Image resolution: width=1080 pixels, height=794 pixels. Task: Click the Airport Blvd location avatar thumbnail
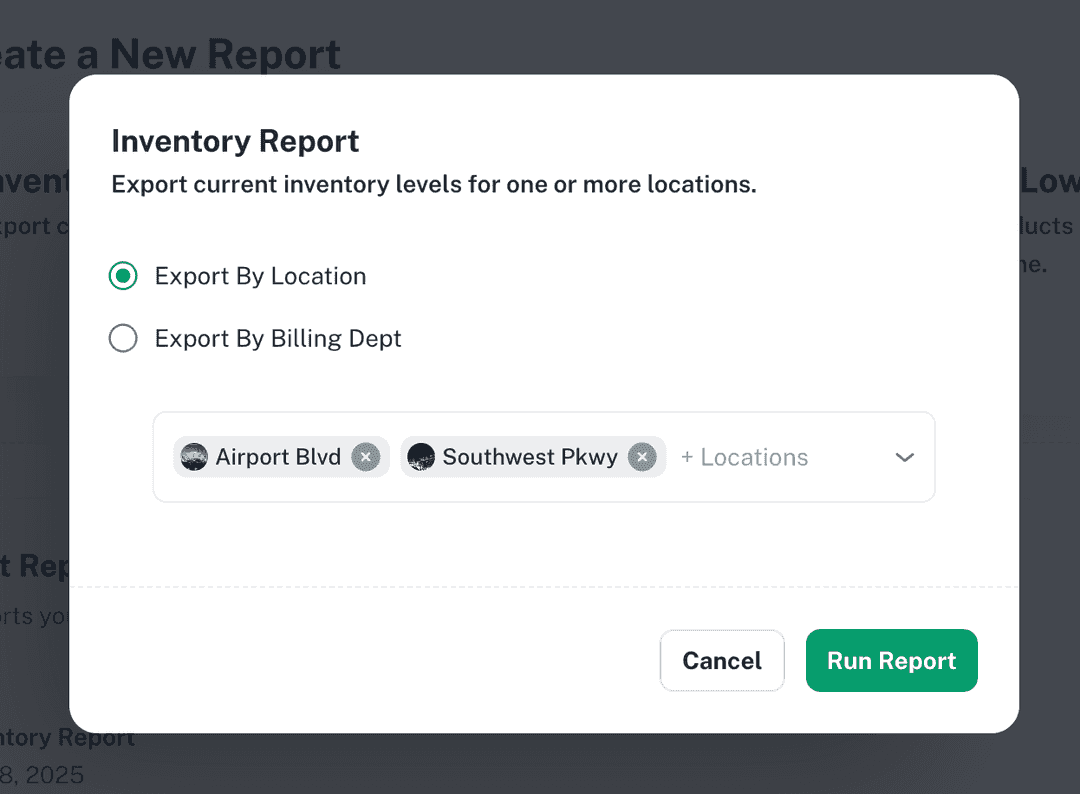[x=192, y=456]
